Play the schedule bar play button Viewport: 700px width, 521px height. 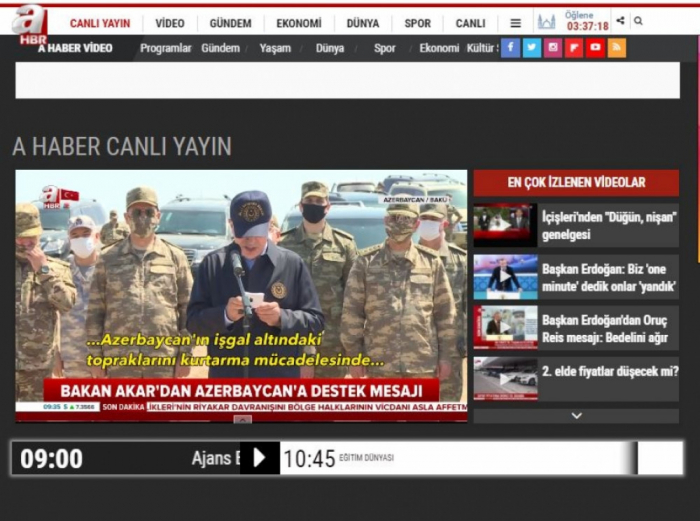coord(260,458)
